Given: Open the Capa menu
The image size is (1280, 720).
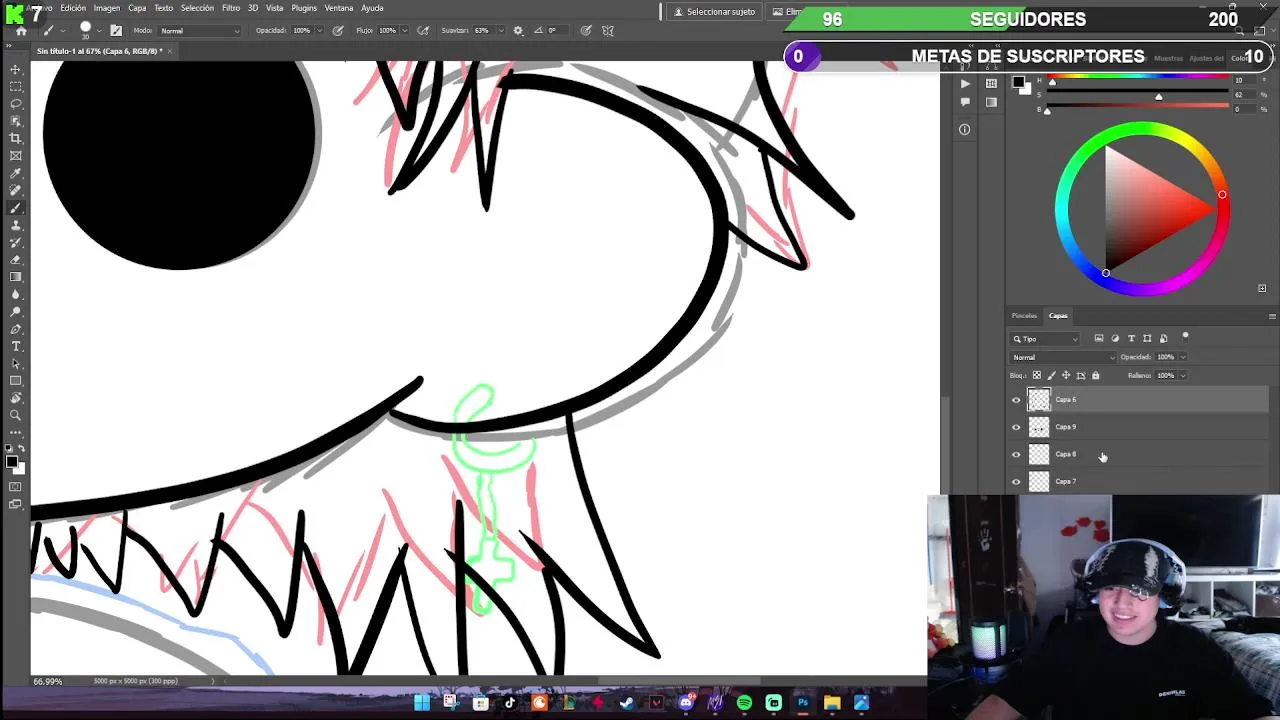Looking at the screenshot, I should pos(137,8).
